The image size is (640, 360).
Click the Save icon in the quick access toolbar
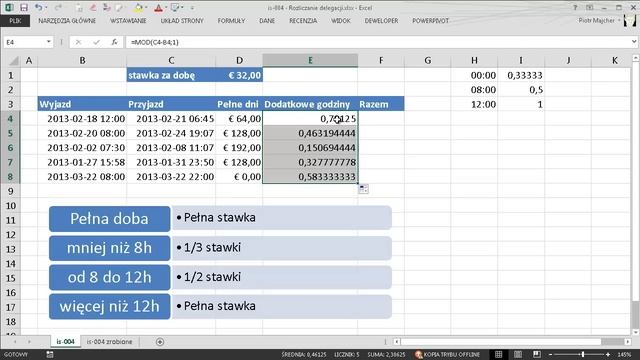24,8
